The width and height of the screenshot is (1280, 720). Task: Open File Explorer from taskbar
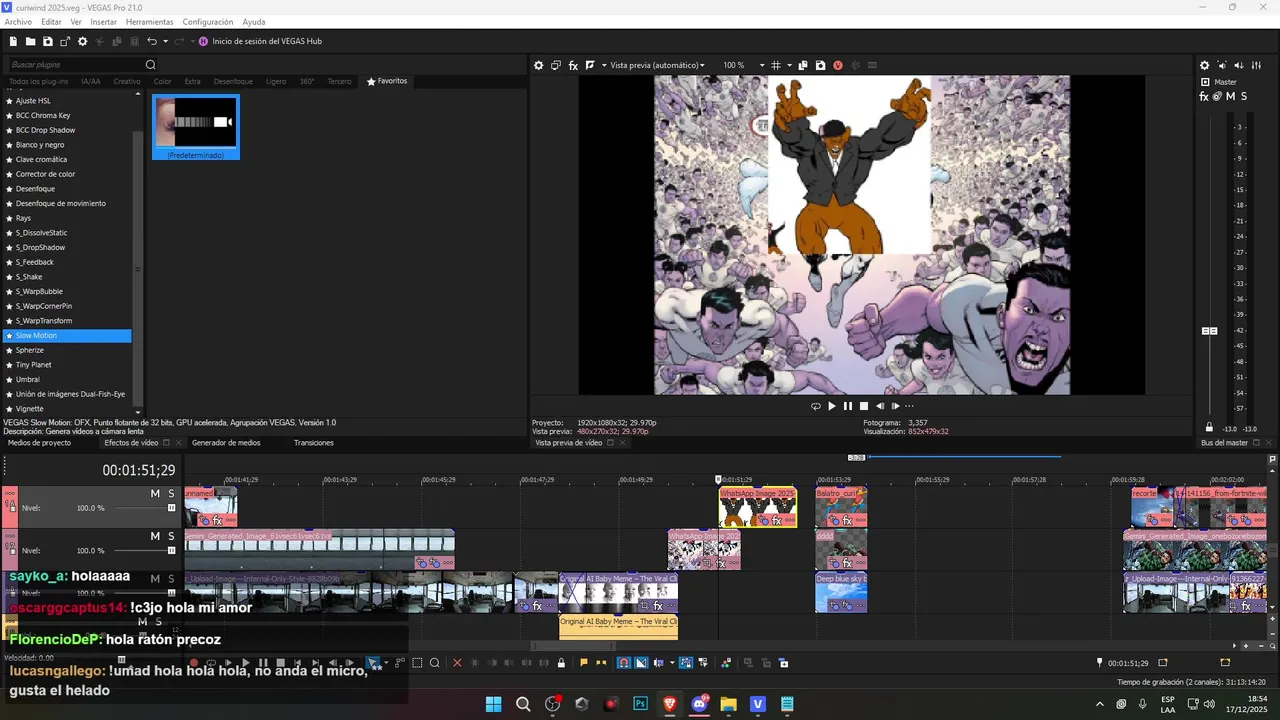(728, 704)
